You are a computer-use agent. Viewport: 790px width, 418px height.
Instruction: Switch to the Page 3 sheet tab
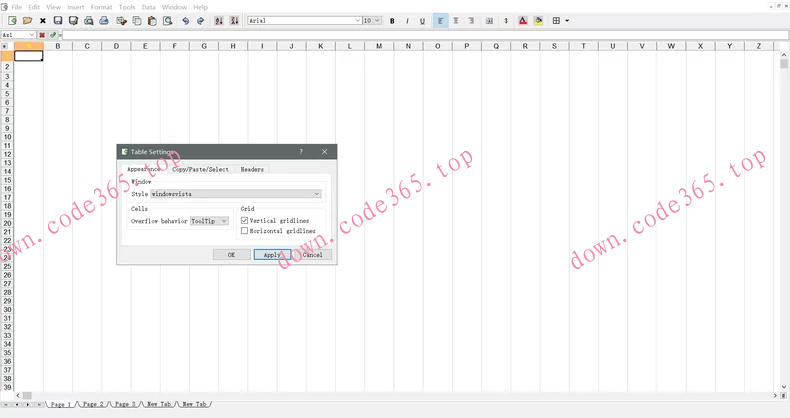(x=125, y=404)
